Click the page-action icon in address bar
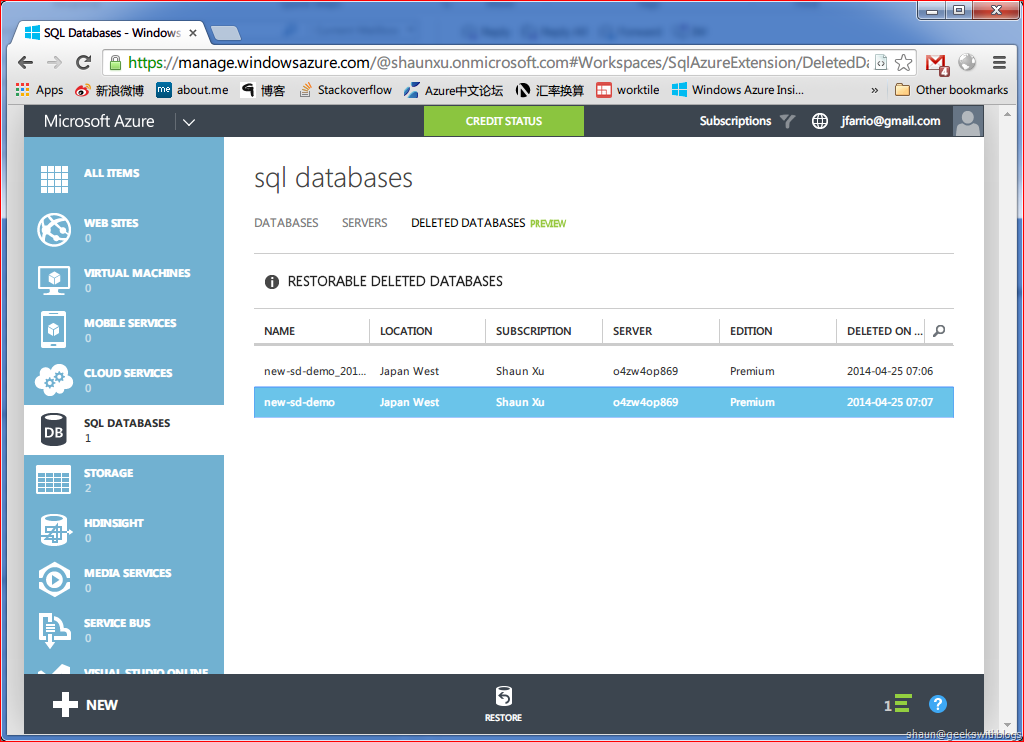Image resolution: width=1024 pixels, height=742 pixels. pyautogui.click(x=881, y=63)
